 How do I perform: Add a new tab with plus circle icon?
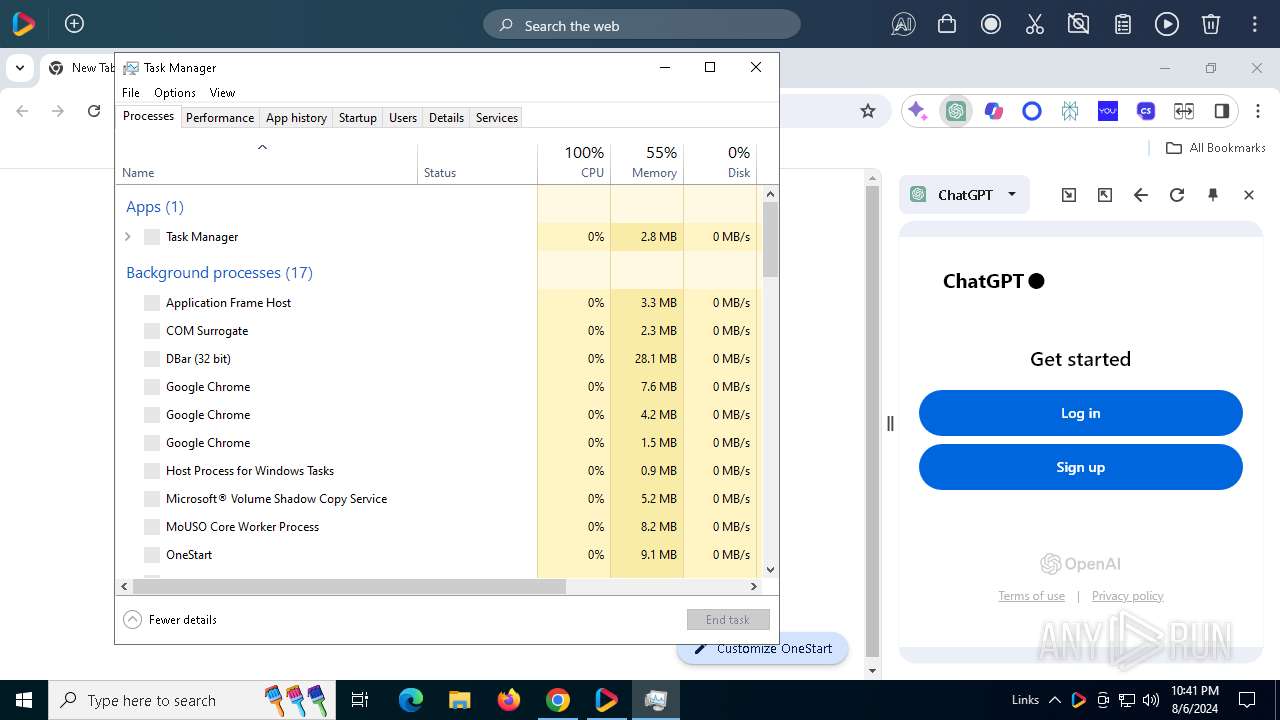click(x=74, y=24)
